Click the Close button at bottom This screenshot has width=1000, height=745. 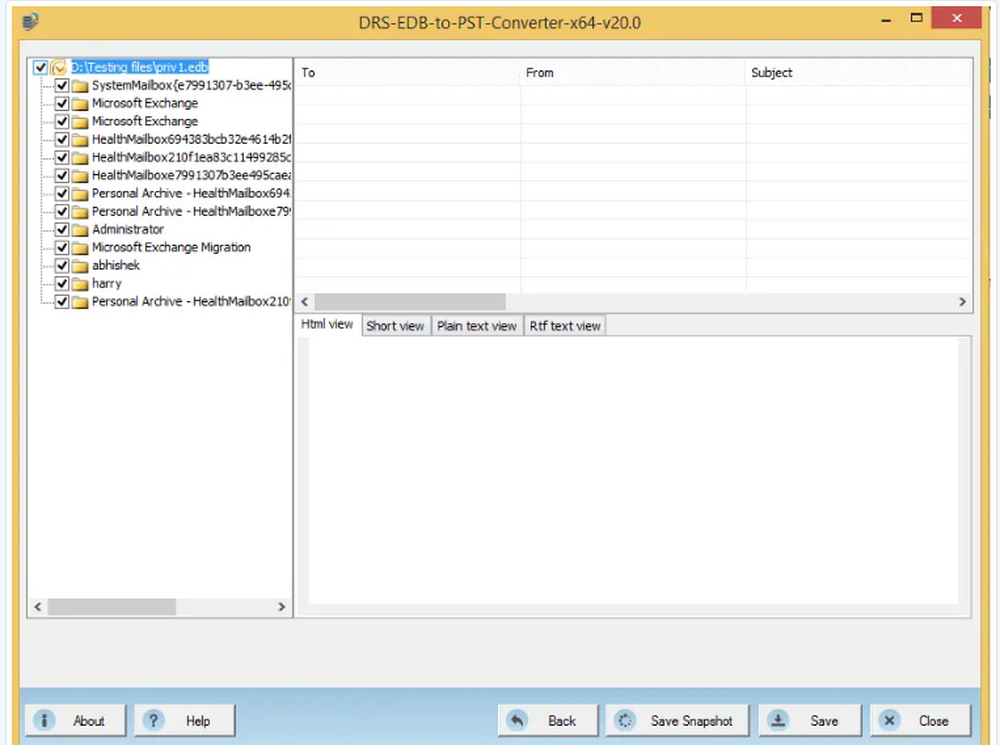pyautogui.click(x=920, y=720)
